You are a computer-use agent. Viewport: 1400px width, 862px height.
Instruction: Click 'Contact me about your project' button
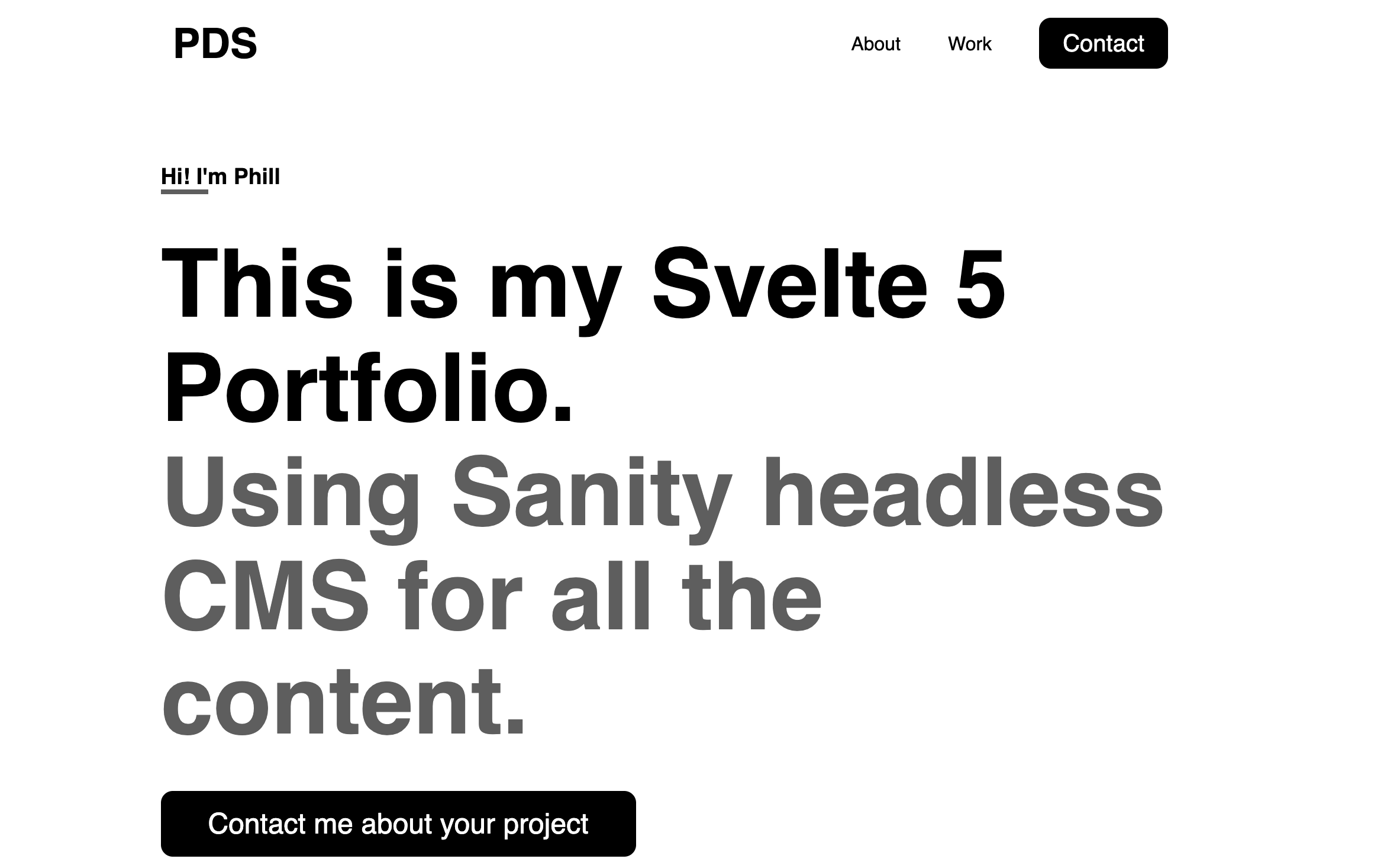click(398, 824)
